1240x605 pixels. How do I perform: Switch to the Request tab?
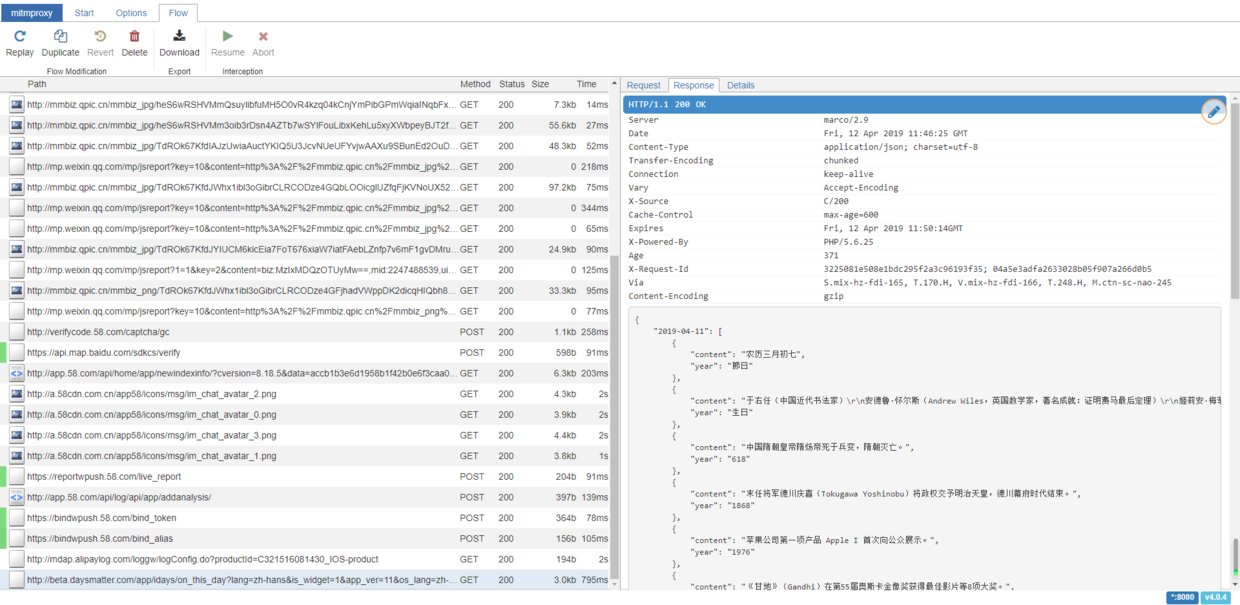[644, 85]
